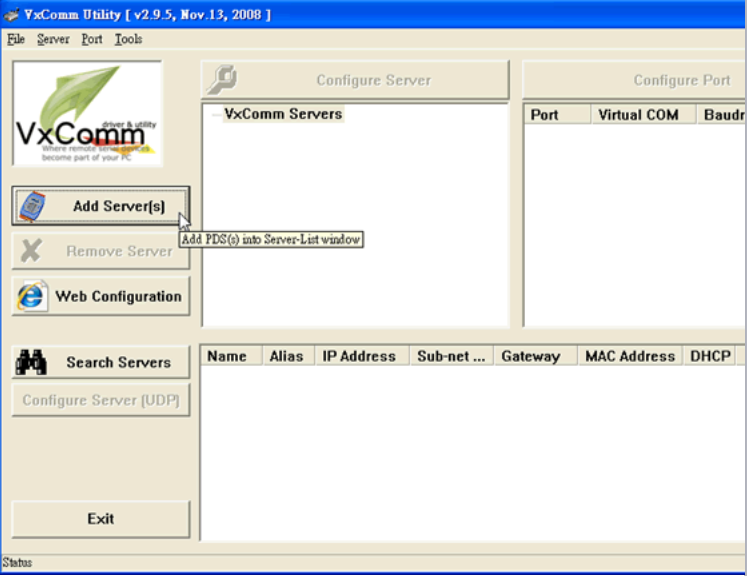Click the gray X icon on Remove Server
Screen dimensions: 747x576
coord(31,251)
